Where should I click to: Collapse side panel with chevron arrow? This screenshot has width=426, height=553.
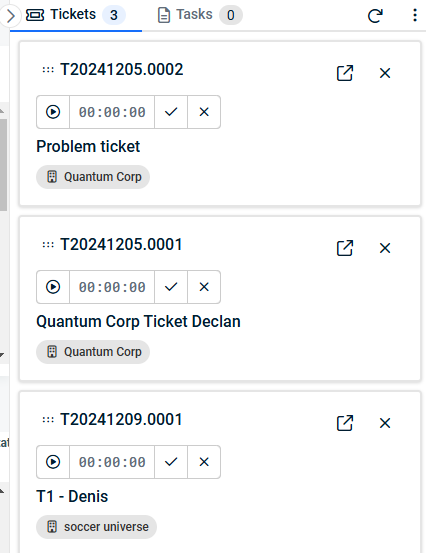(11, 16)
